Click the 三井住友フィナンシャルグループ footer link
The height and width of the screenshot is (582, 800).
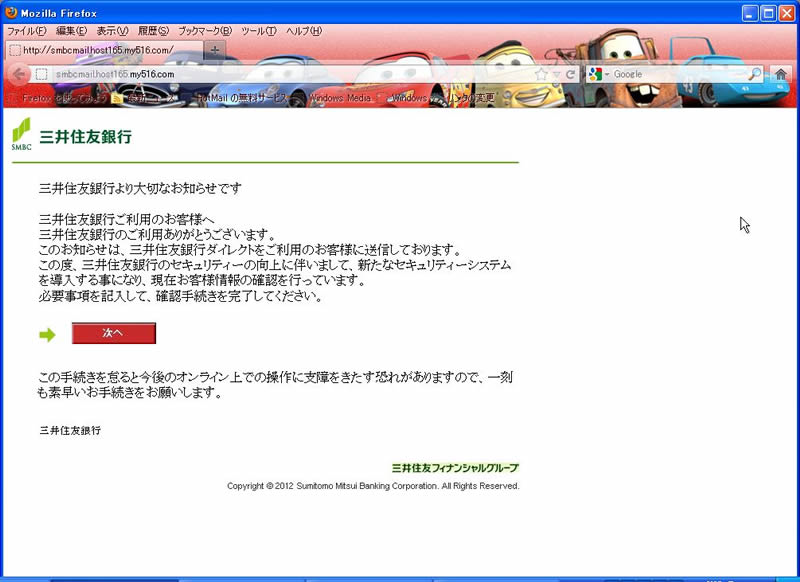point(455,468)
